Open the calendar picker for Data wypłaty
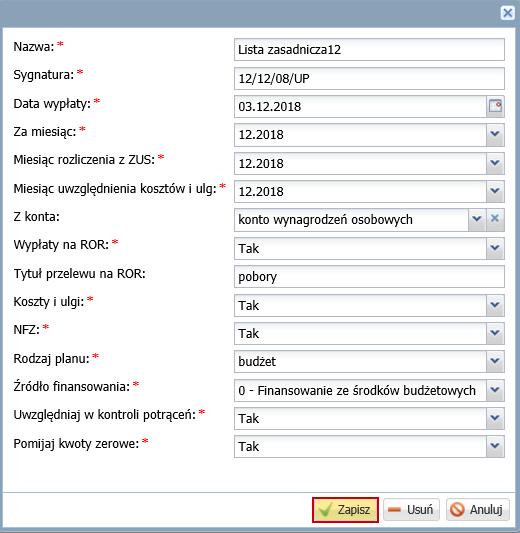 [495, 106]
